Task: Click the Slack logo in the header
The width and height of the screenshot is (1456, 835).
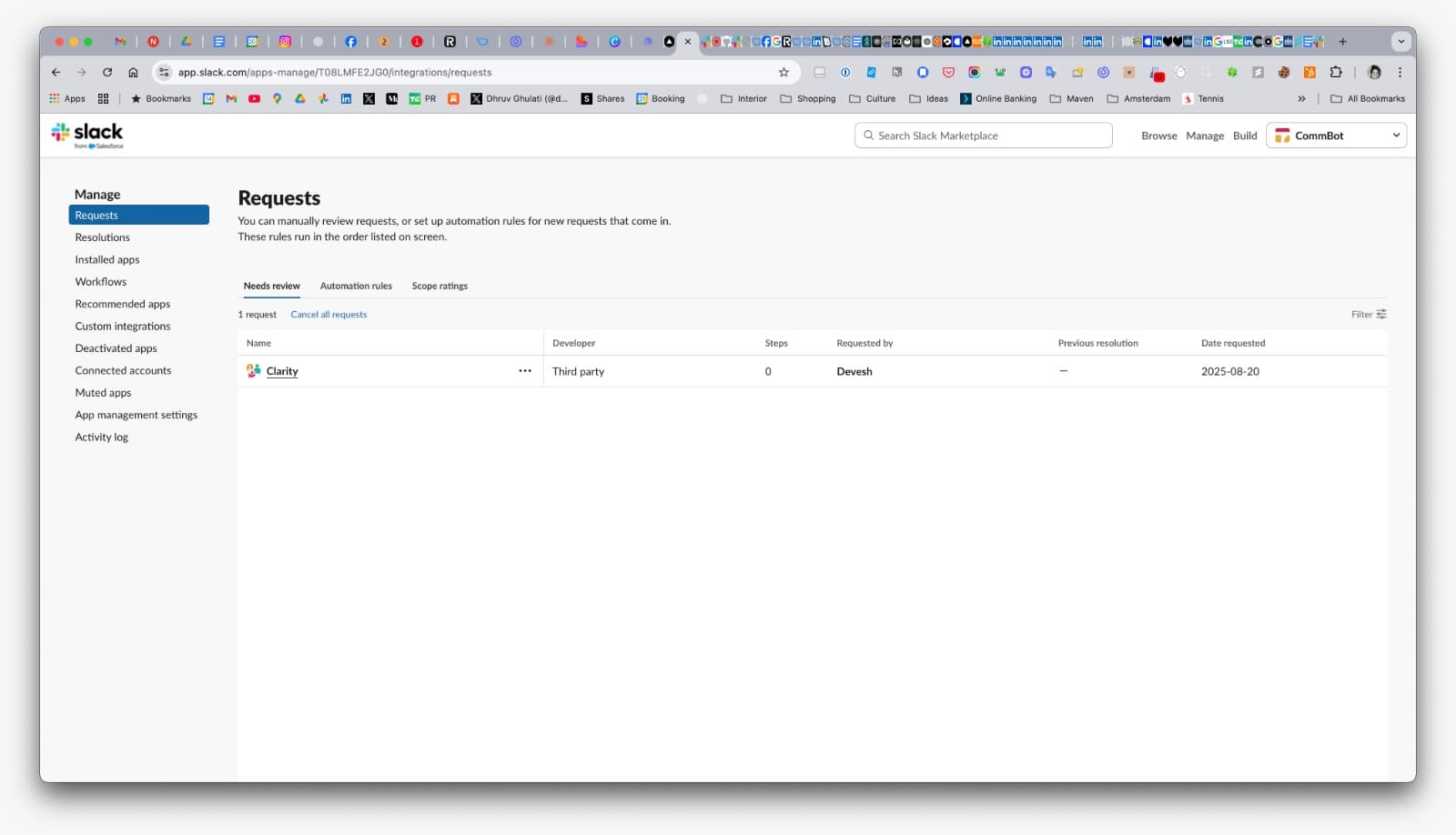Action: [x=88, y=134]
